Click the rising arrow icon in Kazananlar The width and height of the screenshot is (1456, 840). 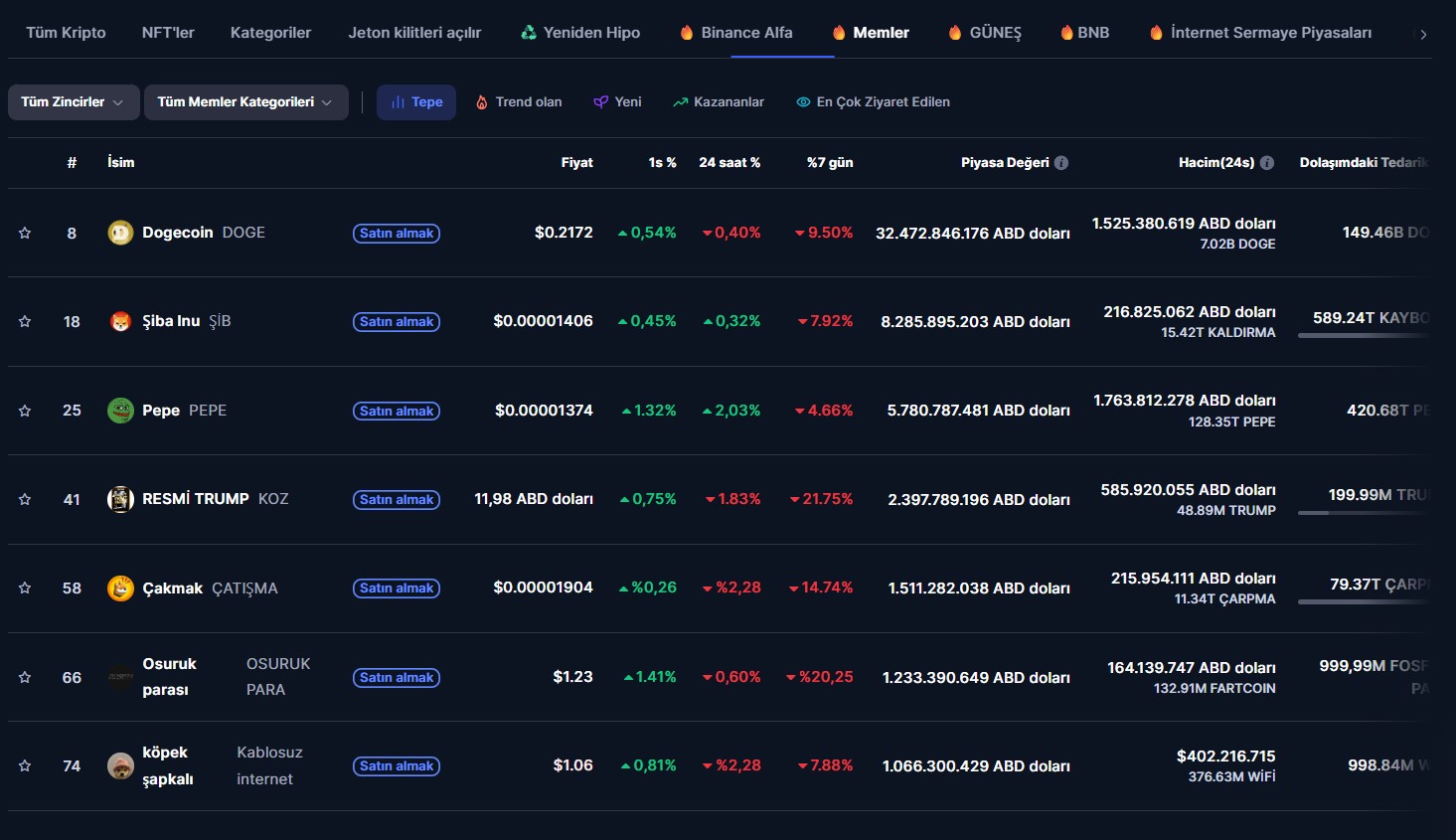[x=681, y=102]
